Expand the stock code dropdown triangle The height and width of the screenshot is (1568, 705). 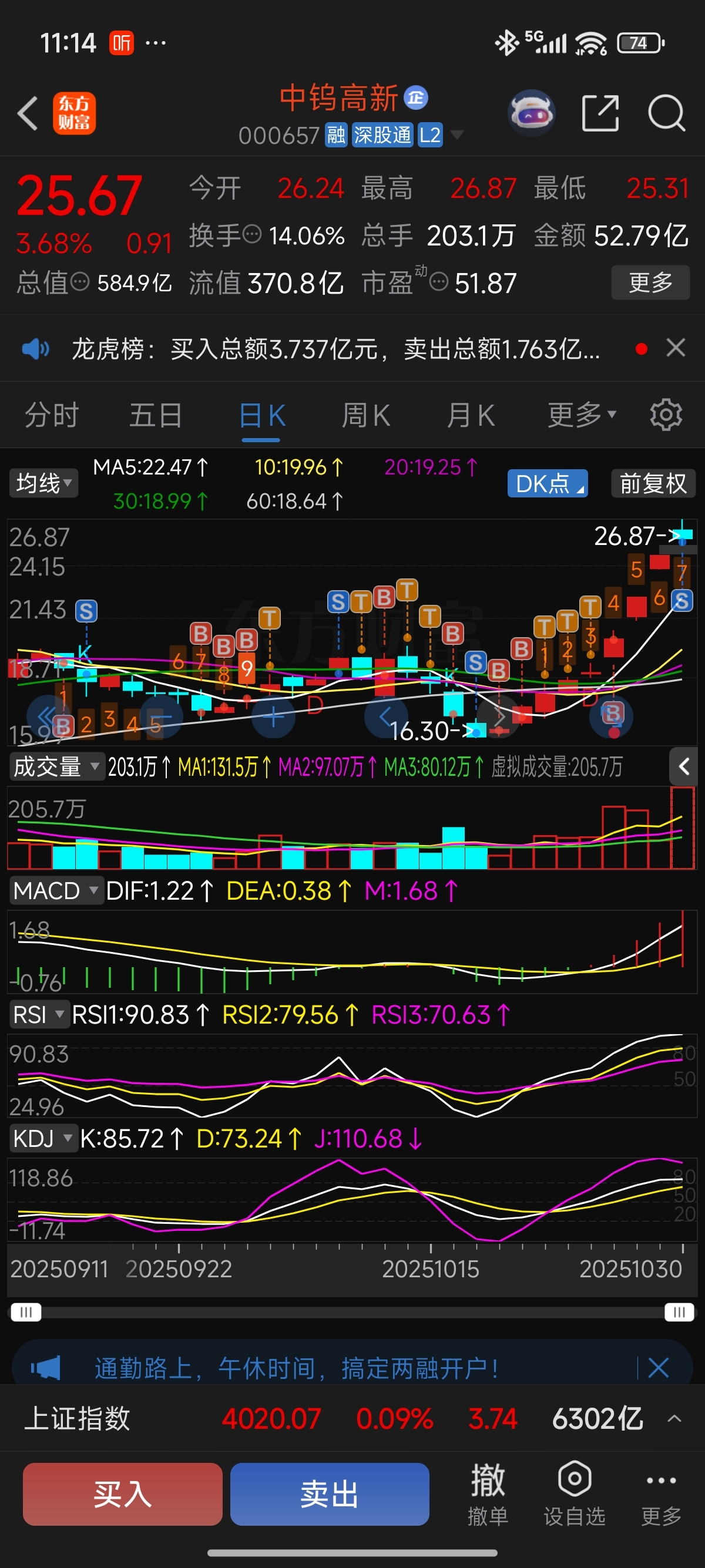point(456,135)
